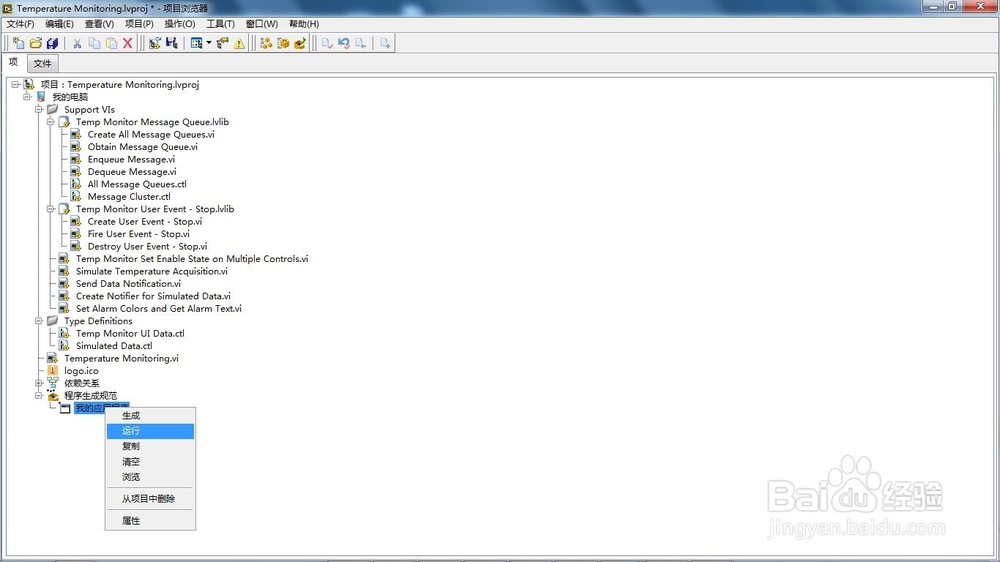Select All Message Queues.ctl
This screenshot has width=1000, height=562.
[137, 184]
